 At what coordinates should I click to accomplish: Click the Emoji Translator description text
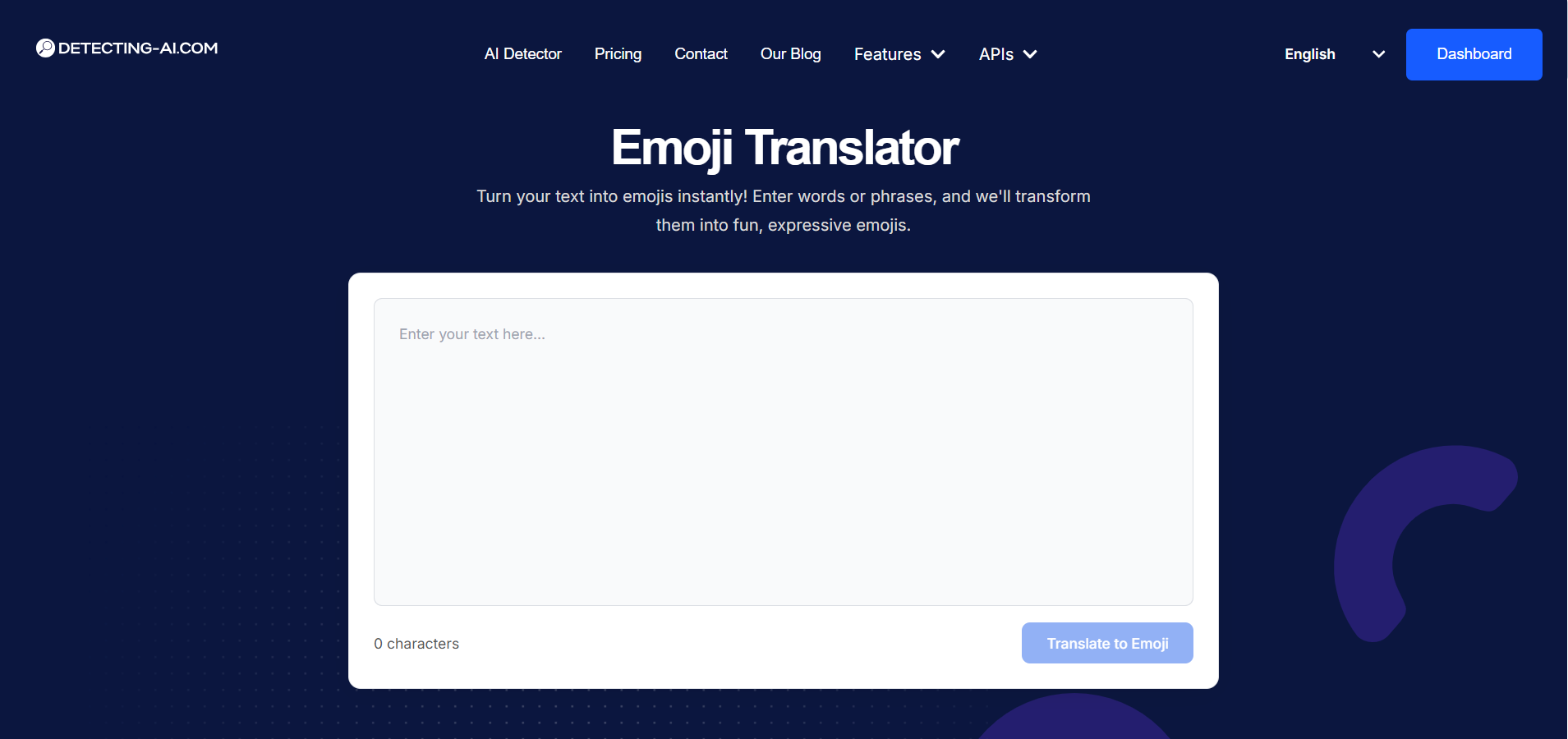click(783, 210)
